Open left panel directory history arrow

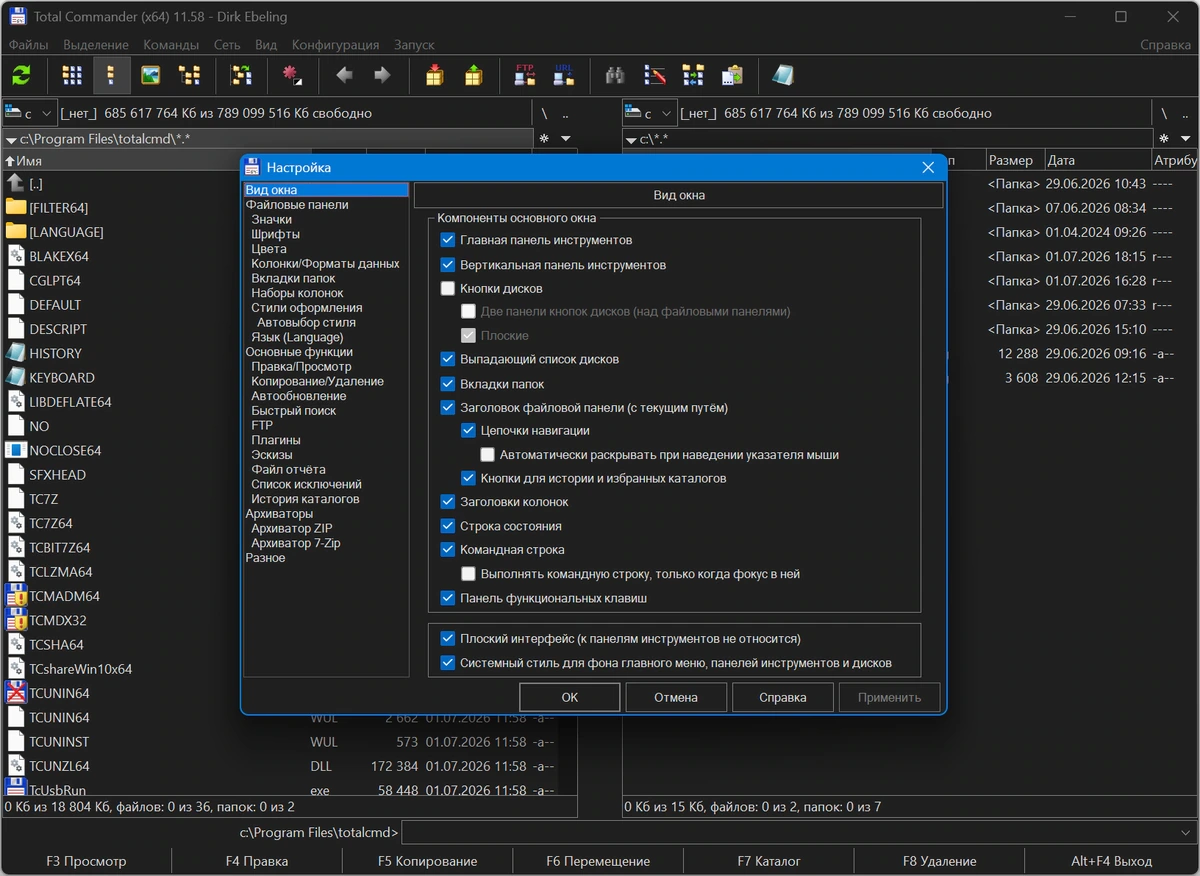pos(565,139)
